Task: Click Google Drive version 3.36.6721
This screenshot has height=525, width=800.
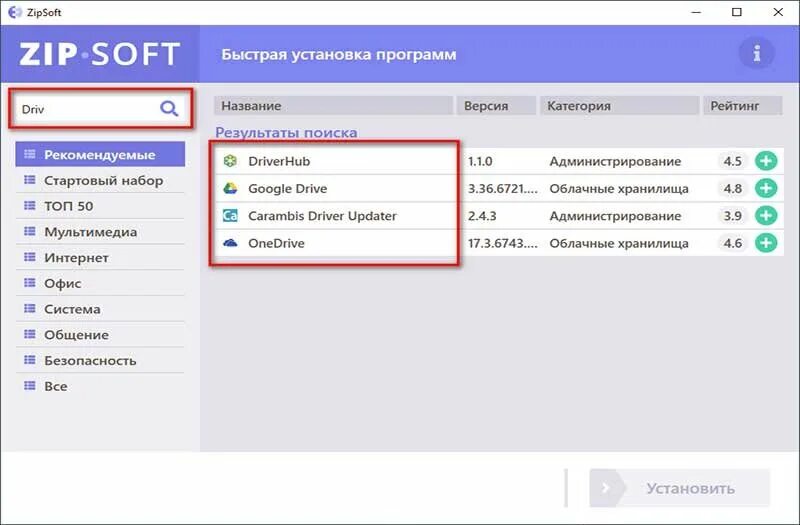Action: pos(503,189)
